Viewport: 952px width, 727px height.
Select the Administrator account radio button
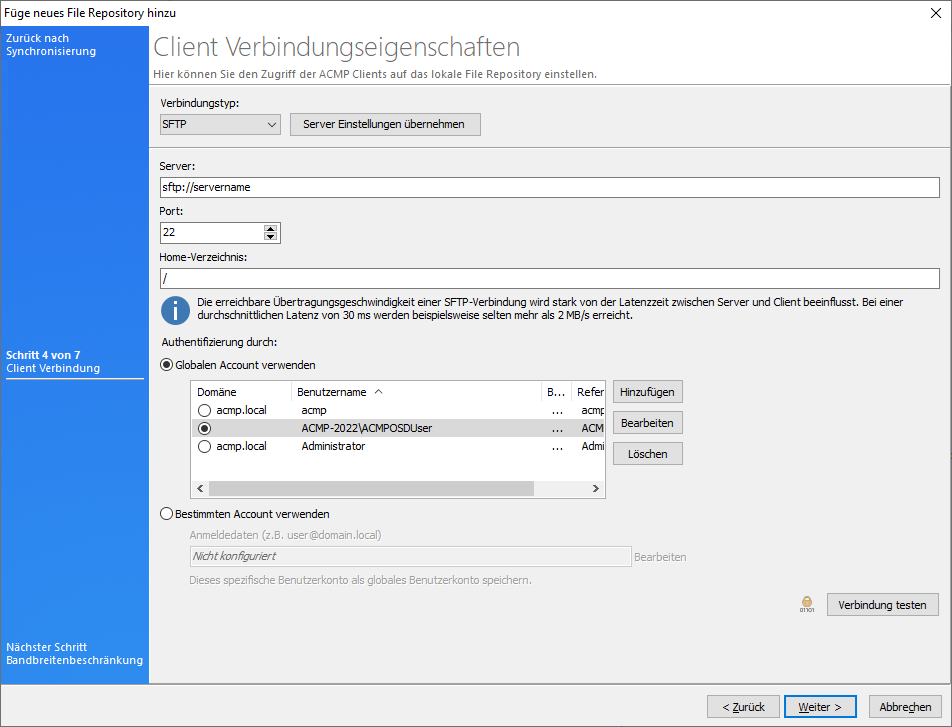click(206, 446)
